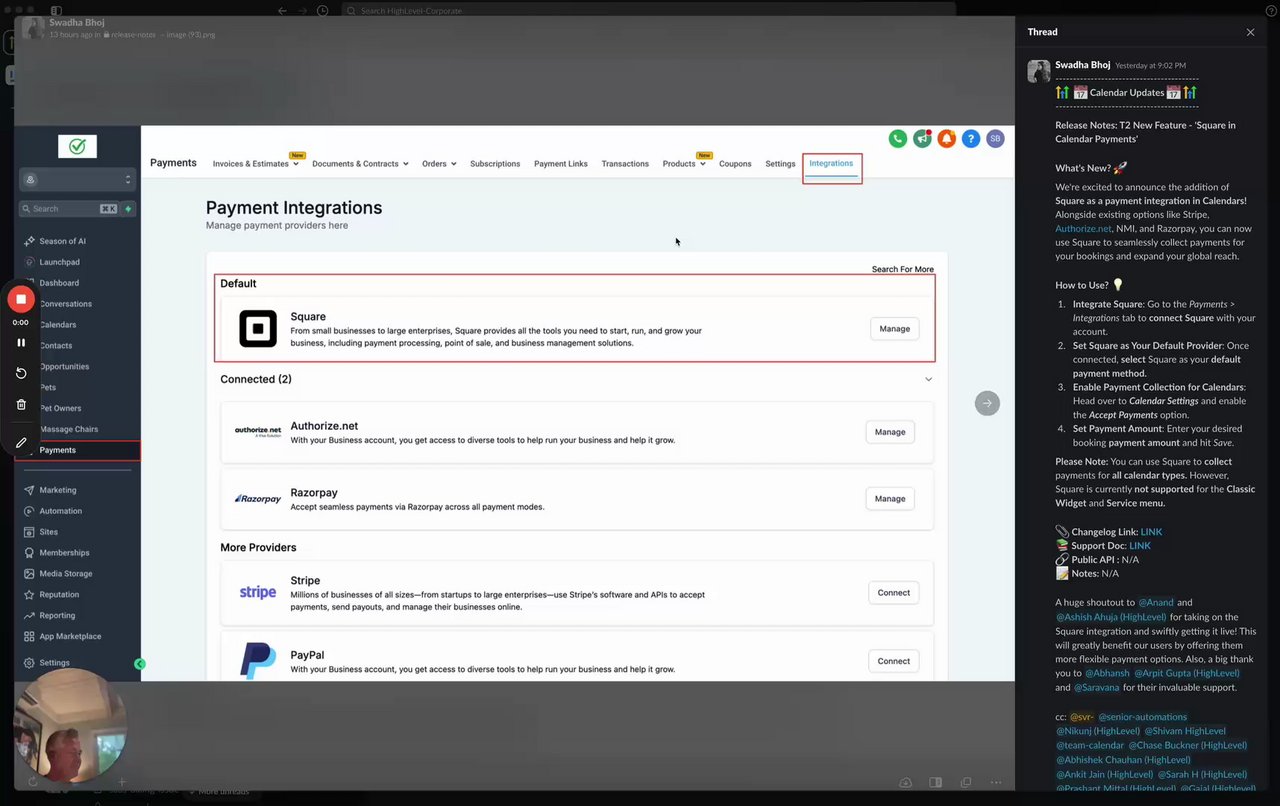Open the sub-account switcher dropdown
Viewport: 1280px width, 806px height.
(x=77, y=180)
